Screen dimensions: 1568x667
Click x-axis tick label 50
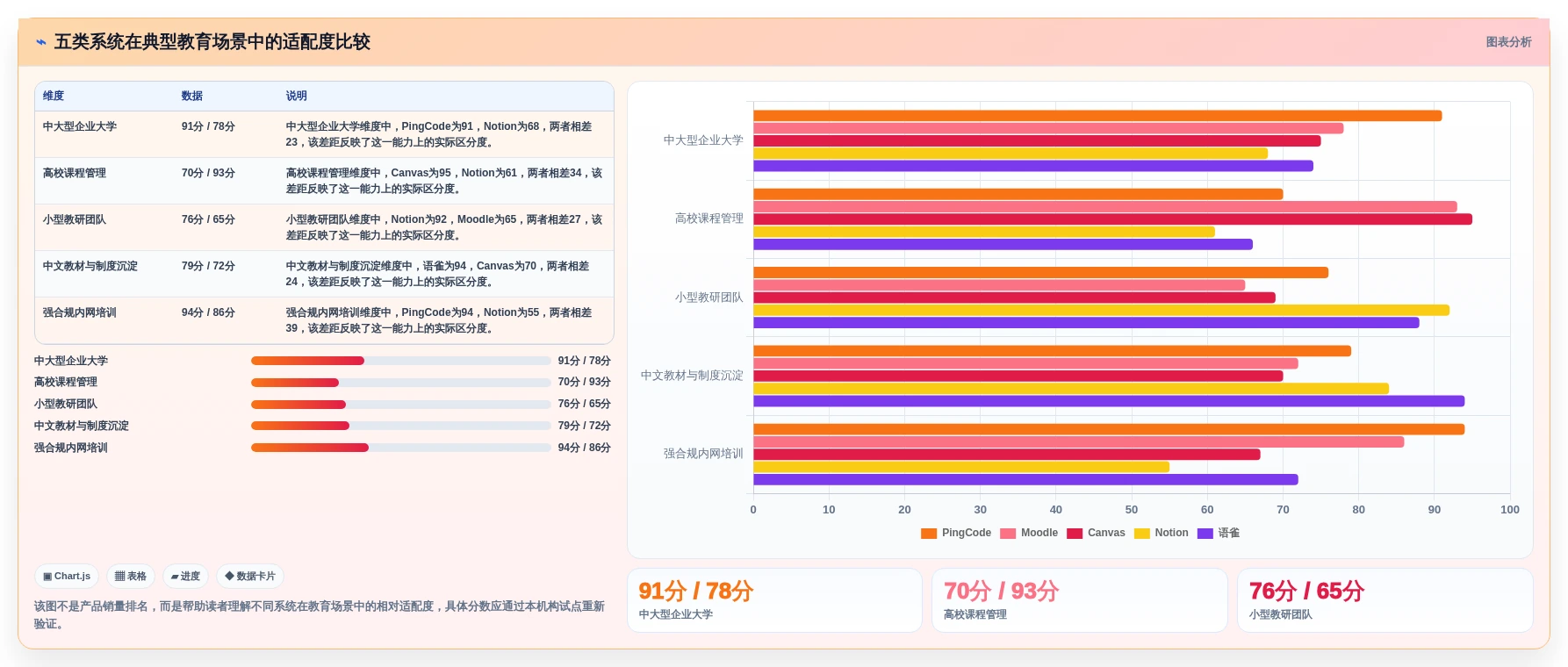coord(1132,510)
